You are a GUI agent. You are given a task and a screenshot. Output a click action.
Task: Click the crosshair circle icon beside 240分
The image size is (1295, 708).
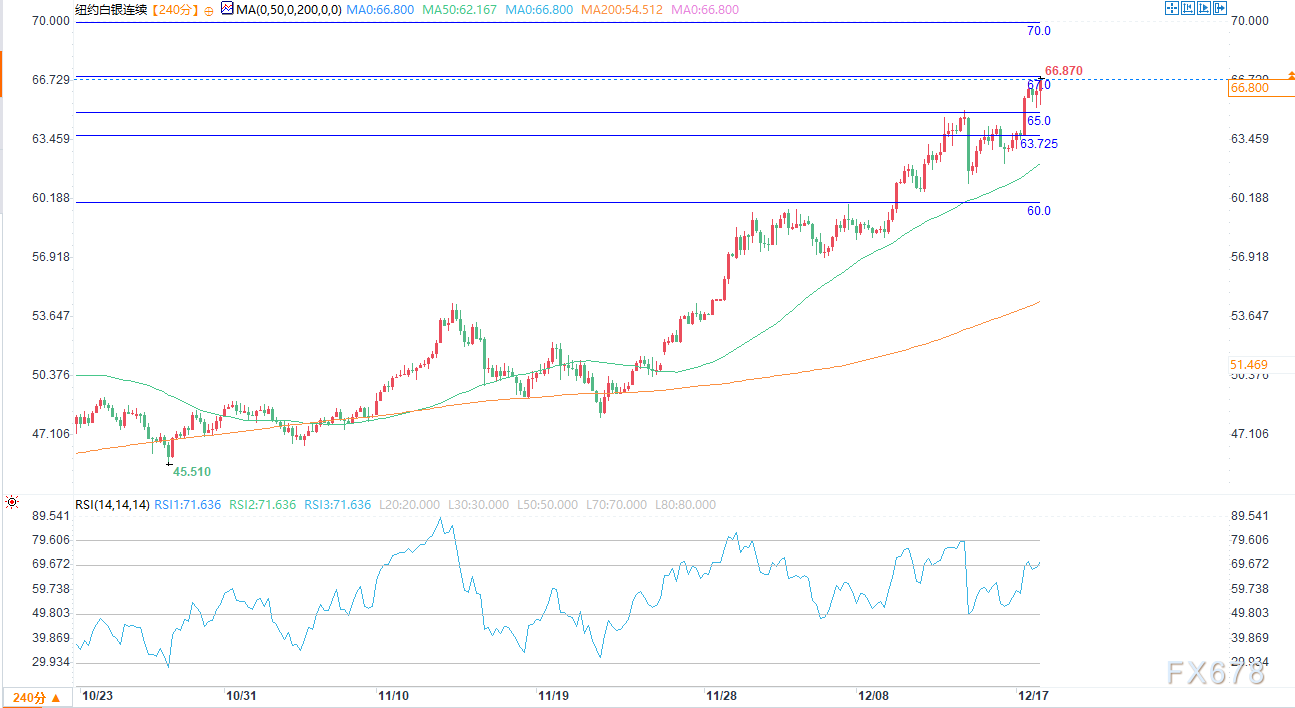[x=209, y=9]
